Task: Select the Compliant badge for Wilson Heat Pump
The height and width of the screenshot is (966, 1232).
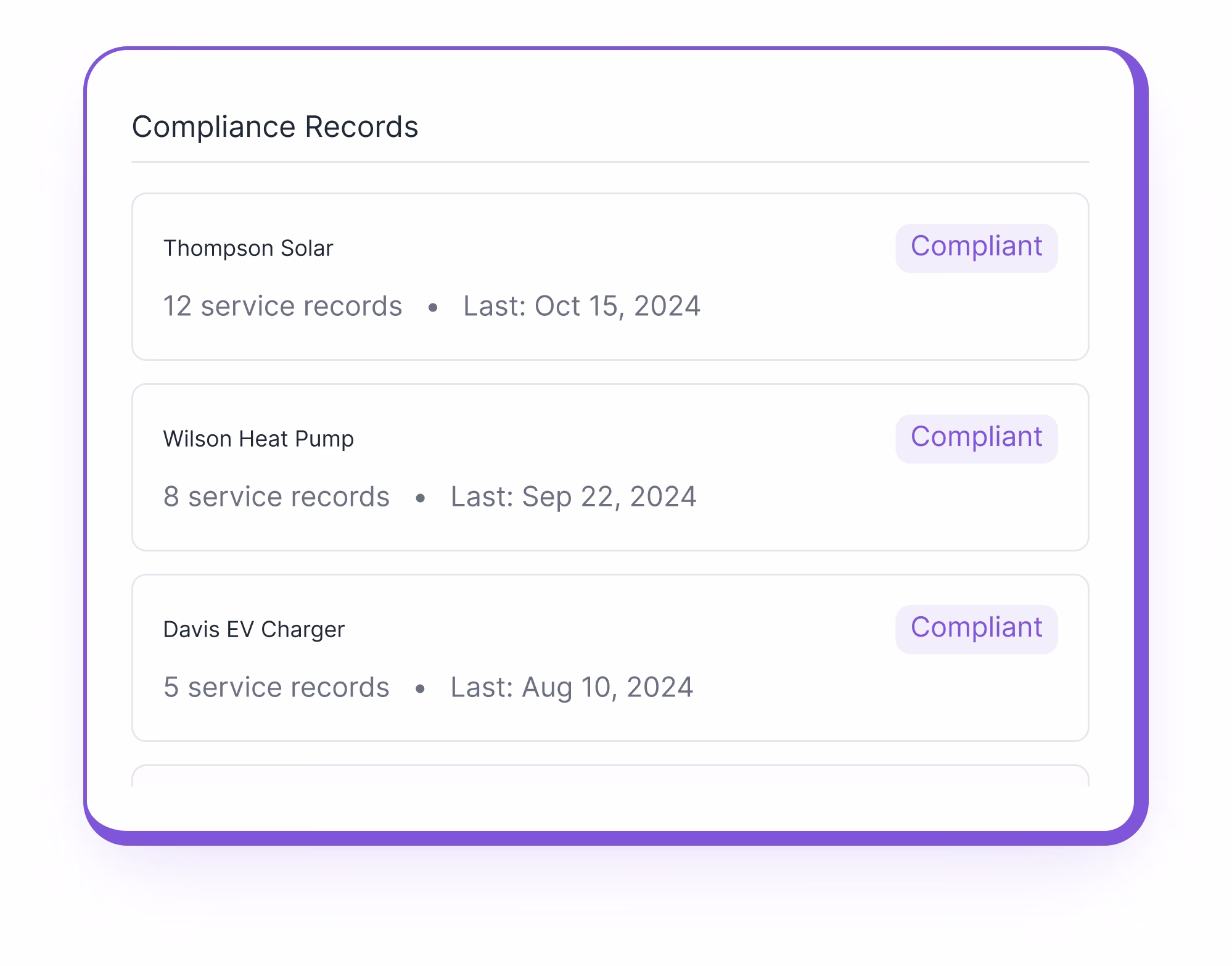Action: point(976,438)
